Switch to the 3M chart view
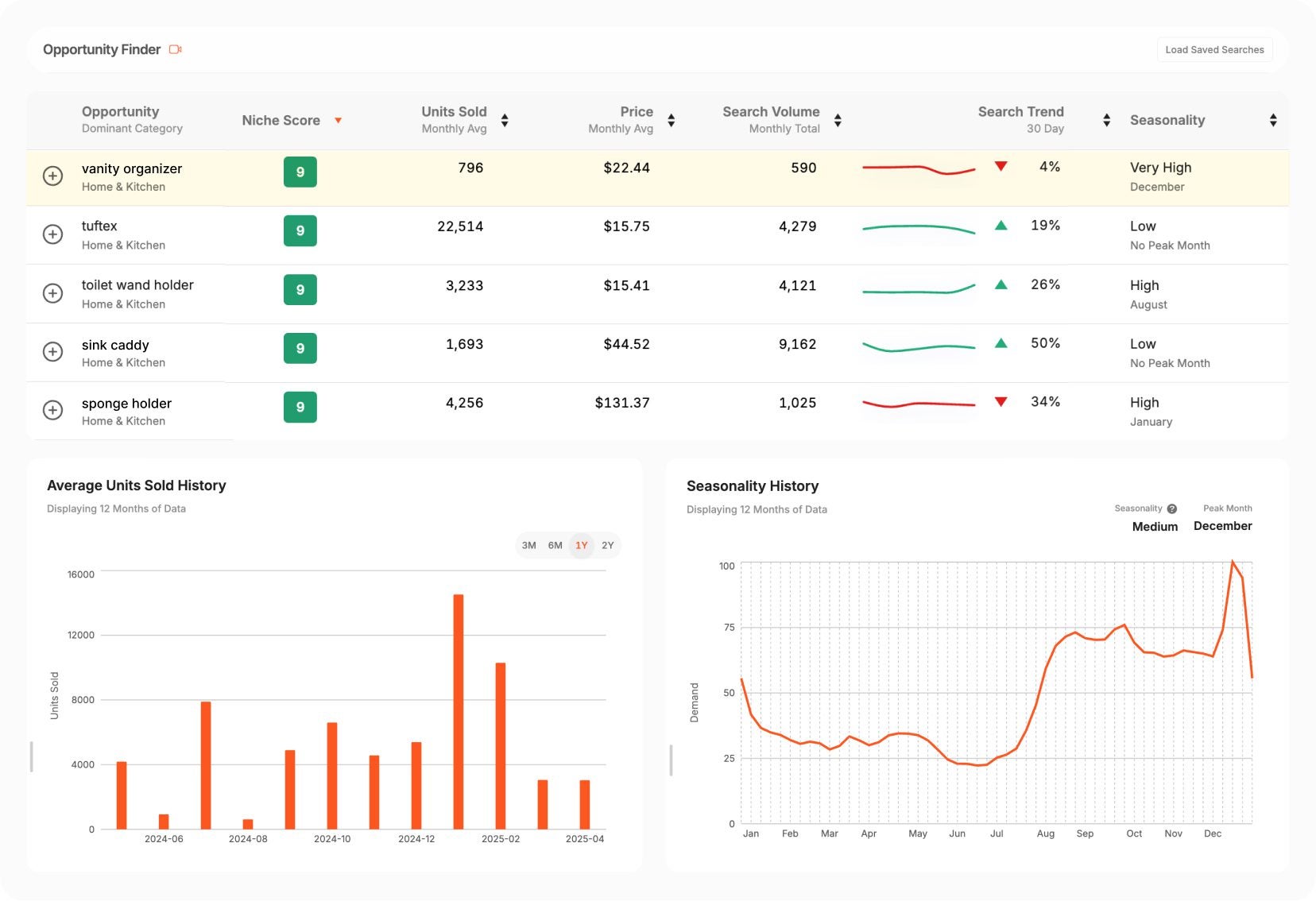1316x901 pixels. (528, 546)
